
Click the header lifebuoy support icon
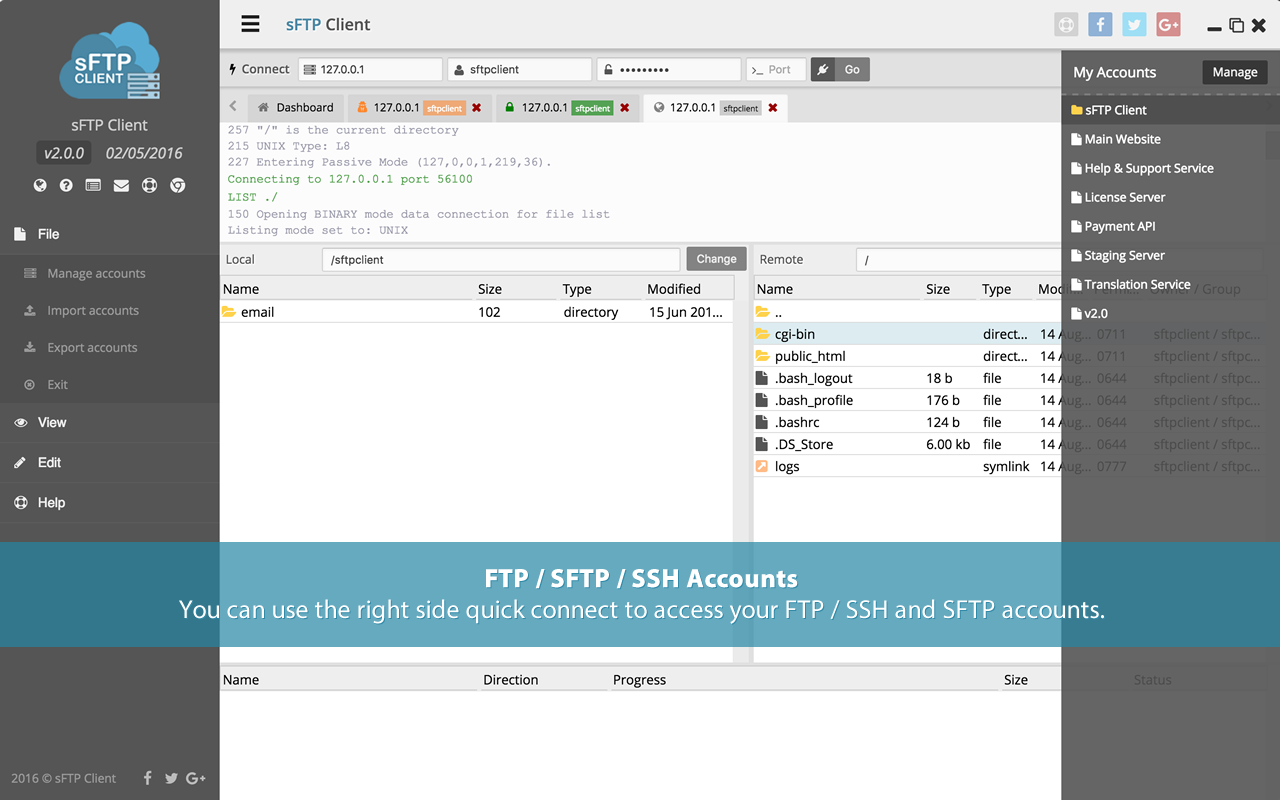tap(1067, 25)
